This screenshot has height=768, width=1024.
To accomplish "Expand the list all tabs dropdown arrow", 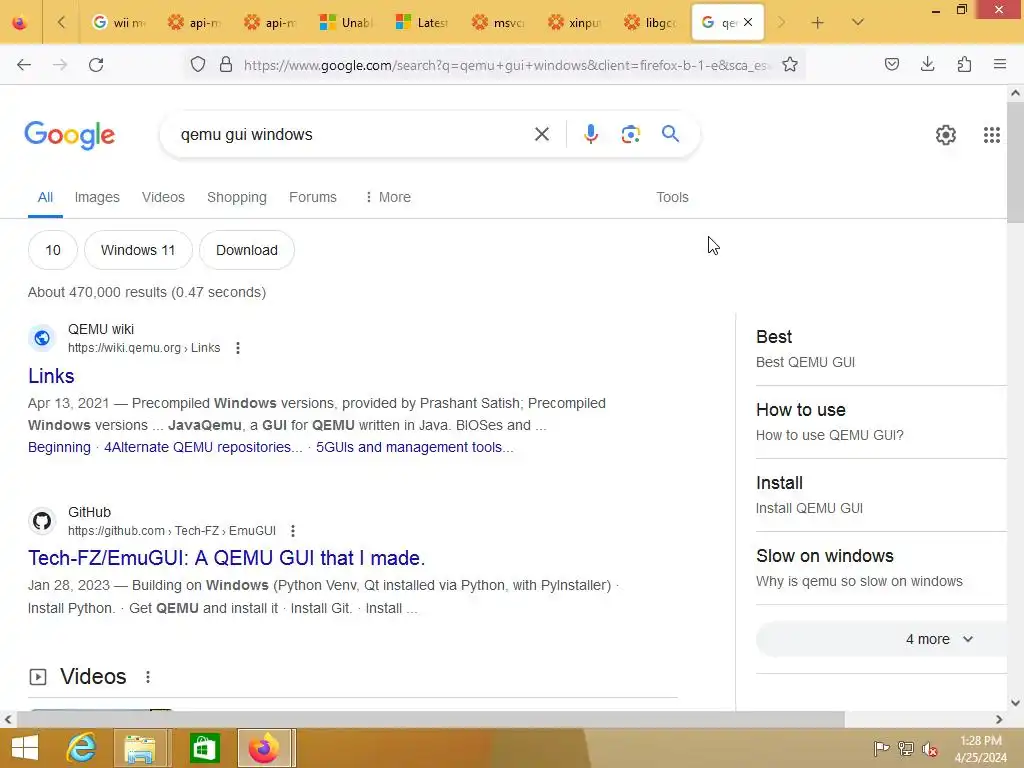I will coord(857,23).
